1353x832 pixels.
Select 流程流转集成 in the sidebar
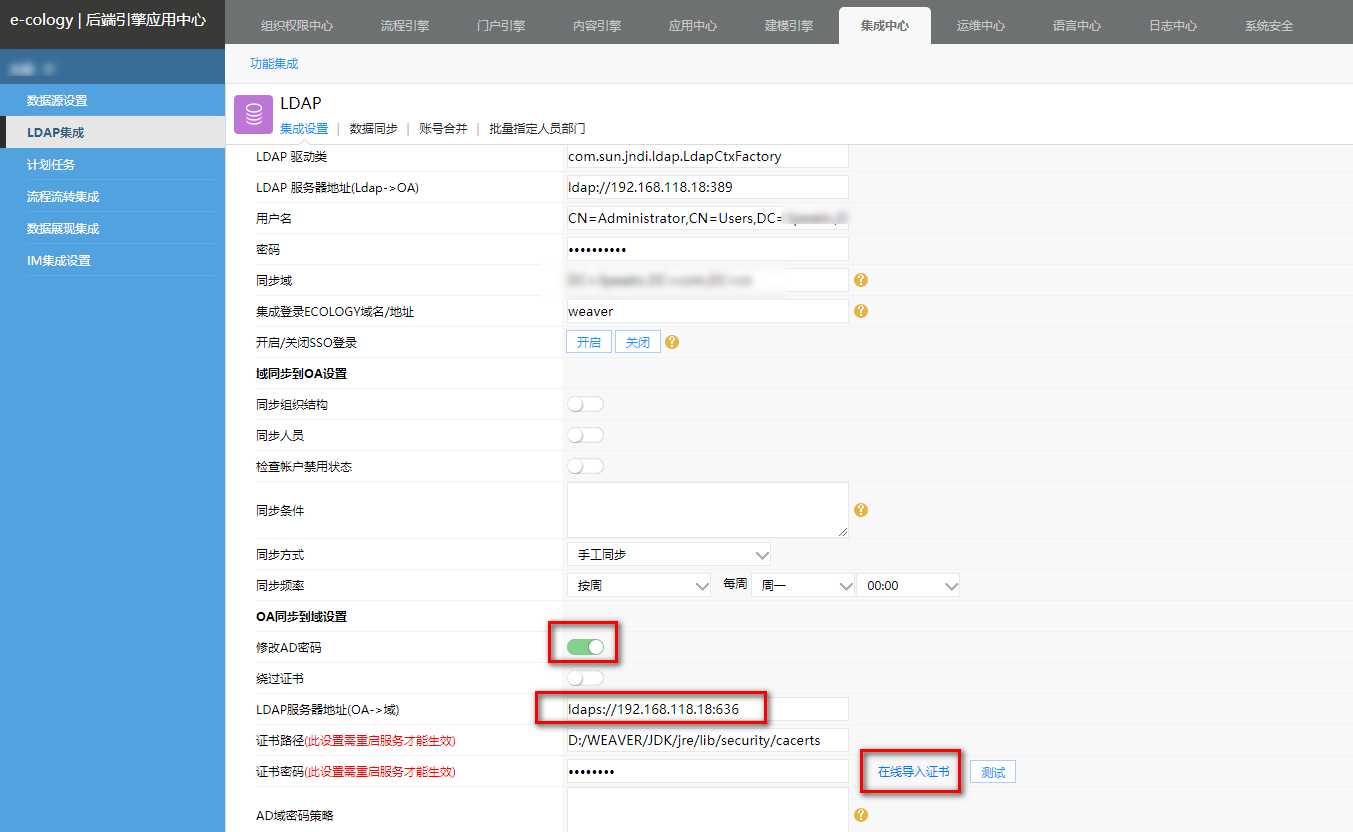112,196
